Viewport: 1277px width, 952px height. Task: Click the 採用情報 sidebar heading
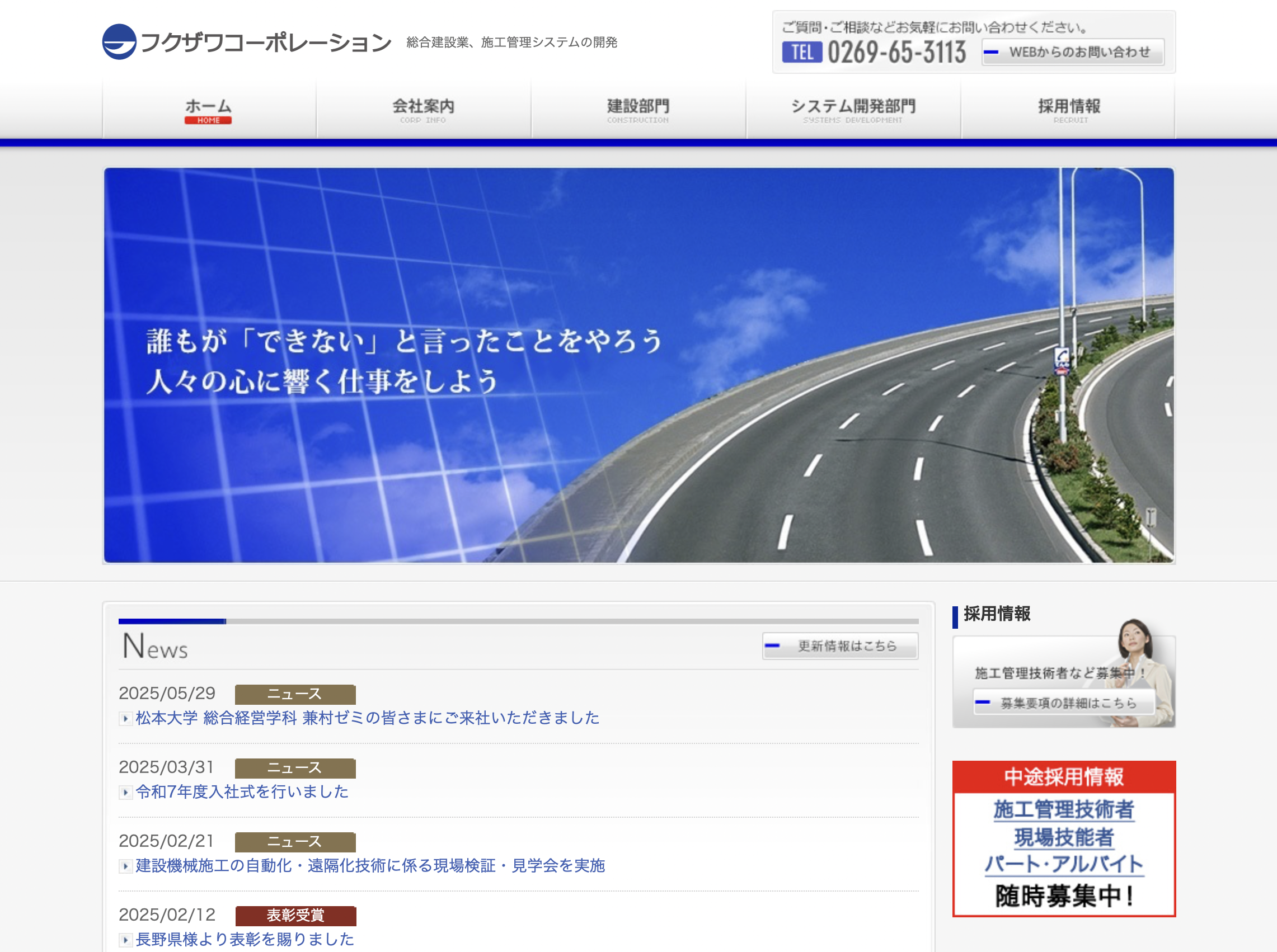pyautogui.click(x=997, y=614)
